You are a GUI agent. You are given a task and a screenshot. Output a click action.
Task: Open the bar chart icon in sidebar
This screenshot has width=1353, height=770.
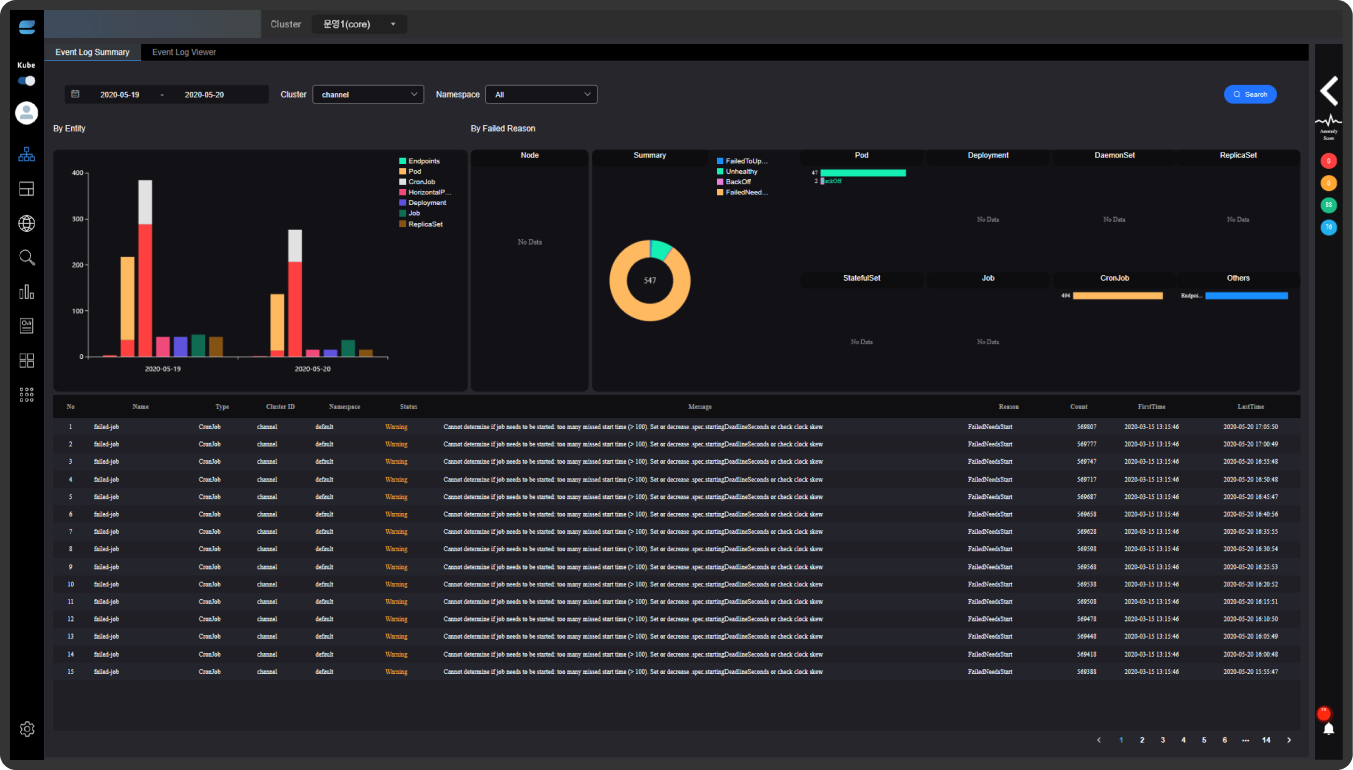27,291
